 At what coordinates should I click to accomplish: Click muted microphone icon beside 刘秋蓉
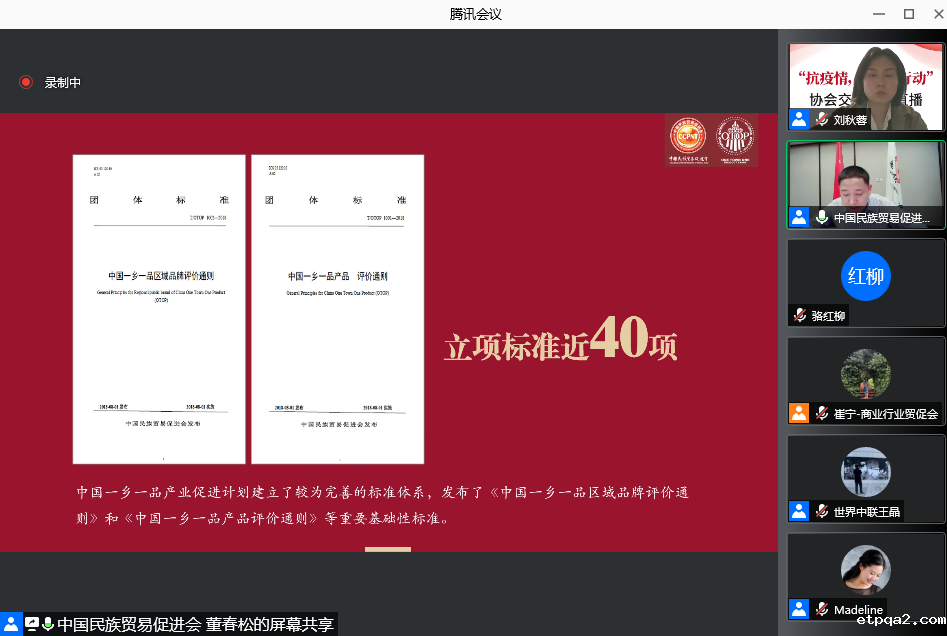tap(822, 120)
